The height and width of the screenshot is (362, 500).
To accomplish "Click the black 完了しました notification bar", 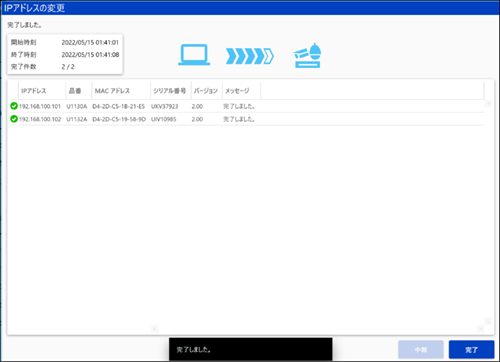I will tap(251, 349).
